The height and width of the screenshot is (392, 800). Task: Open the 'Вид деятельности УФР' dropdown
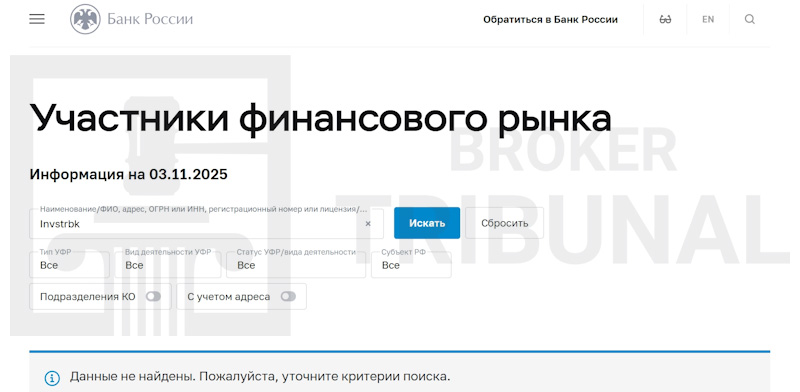168,264
